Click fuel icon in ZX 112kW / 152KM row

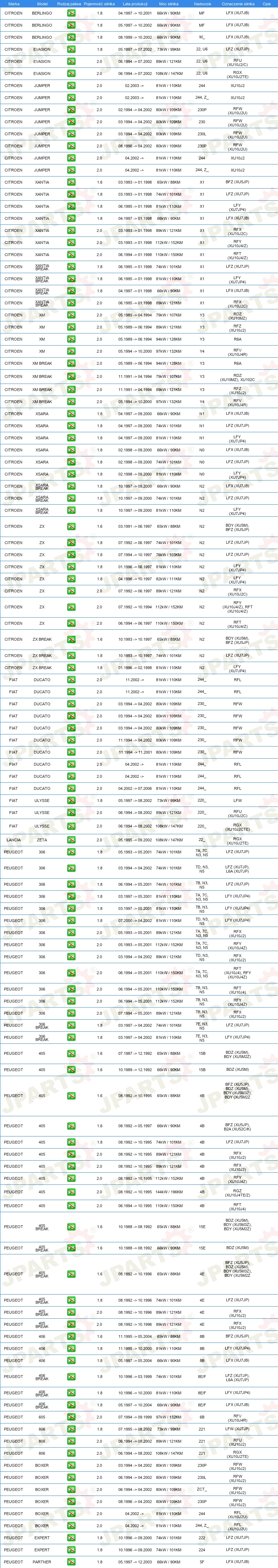(71, 607)
